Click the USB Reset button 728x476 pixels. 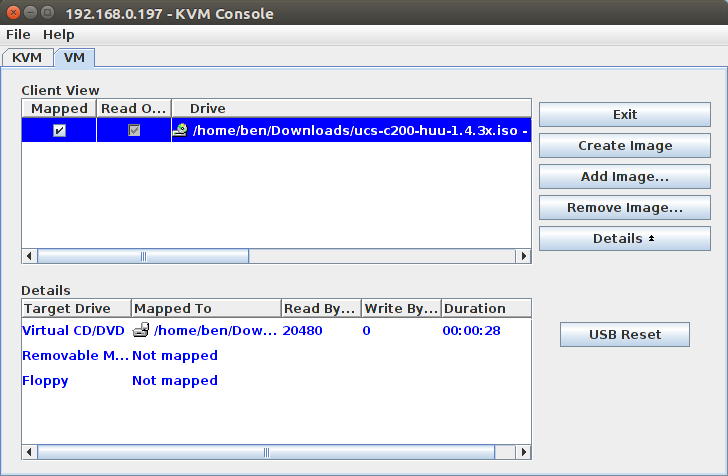[x=624, y=334]
